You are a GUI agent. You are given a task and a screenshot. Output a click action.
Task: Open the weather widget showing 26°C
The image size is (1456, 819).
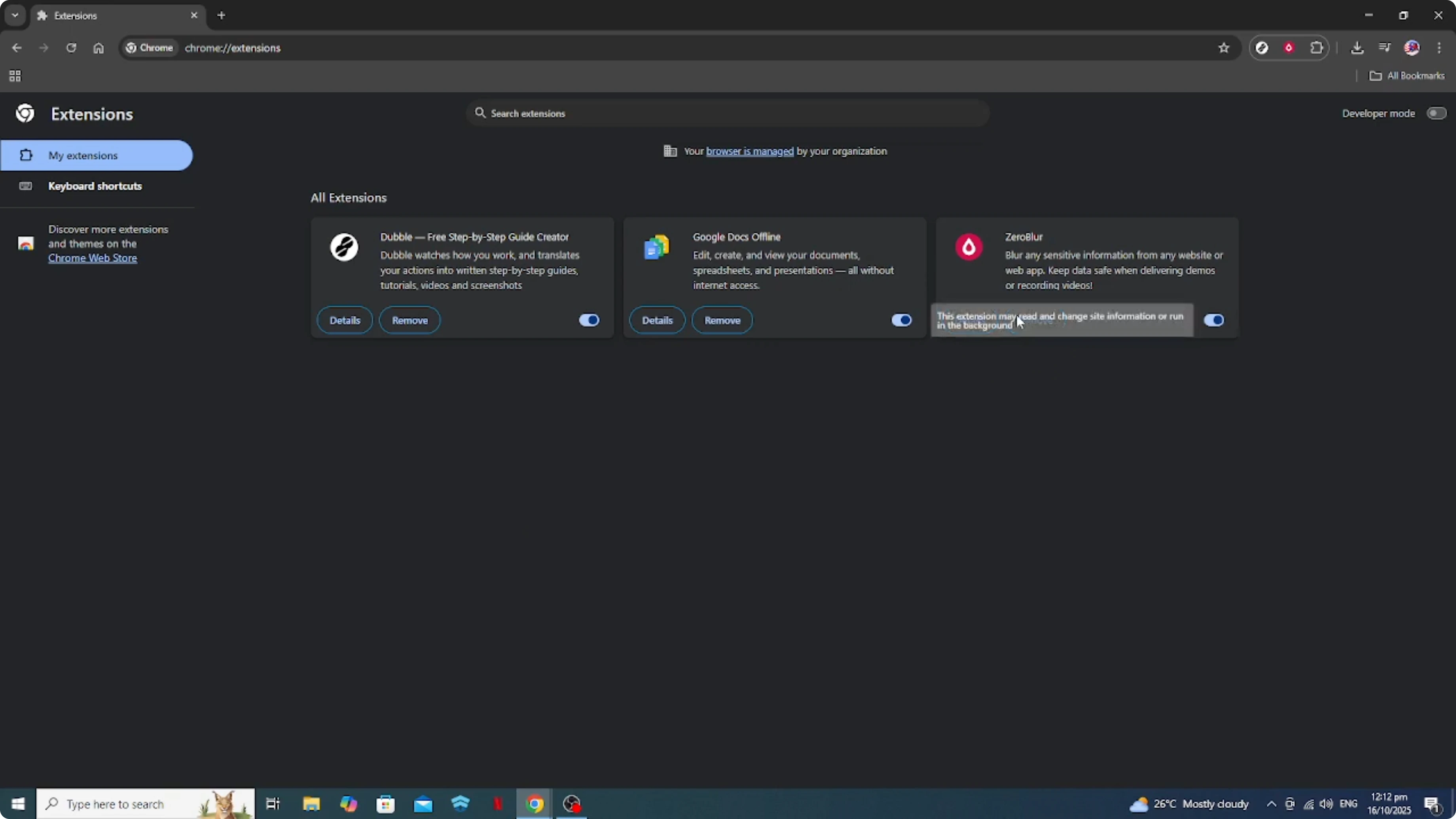pyautogui.click(x=1189, y=804)
